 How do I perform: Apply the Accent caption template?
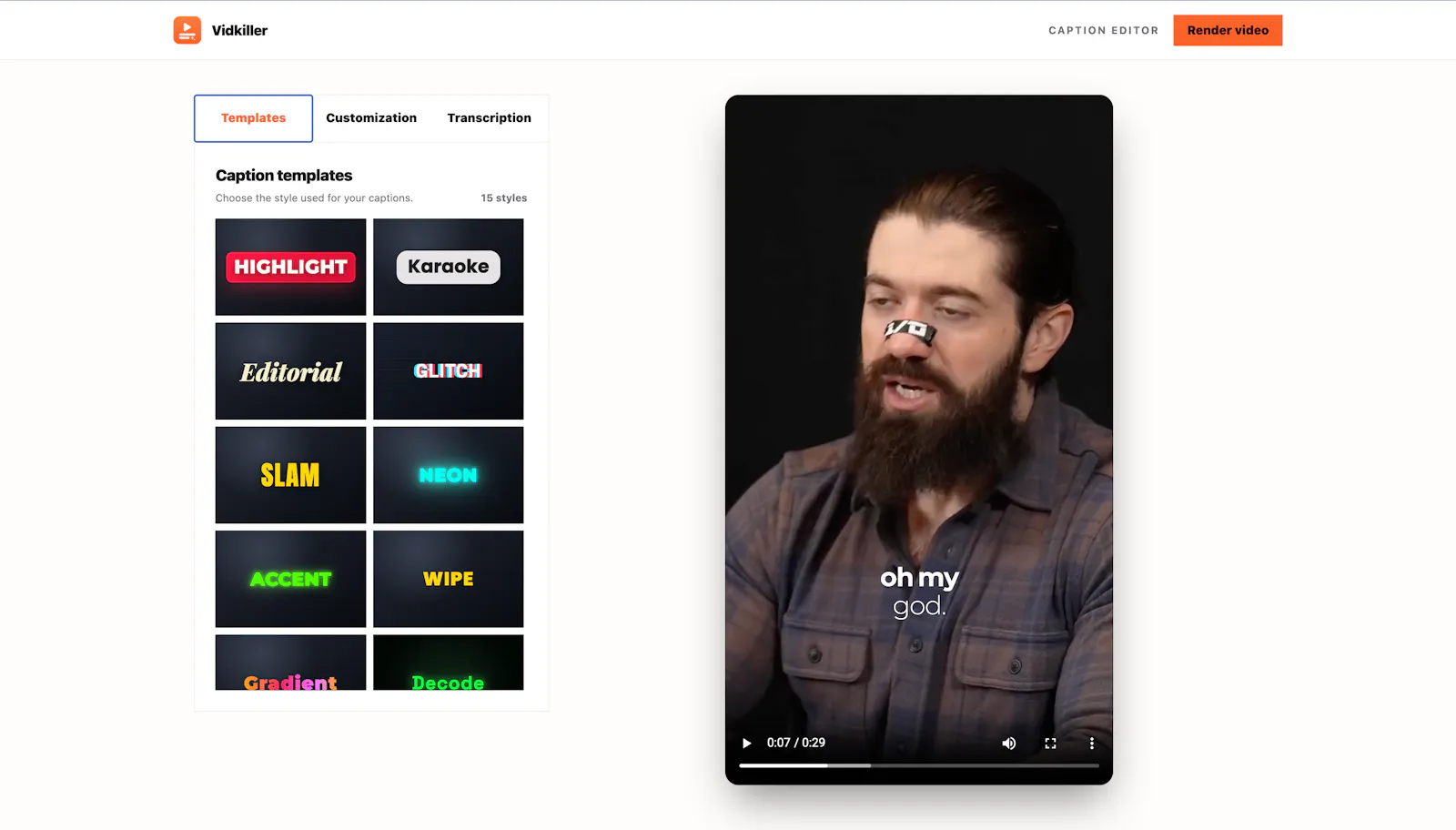pos(290,579)
